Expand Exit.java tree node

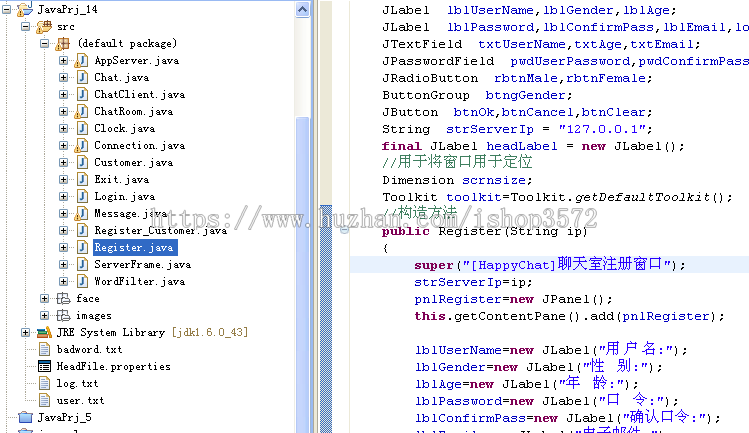pos(63,179)
